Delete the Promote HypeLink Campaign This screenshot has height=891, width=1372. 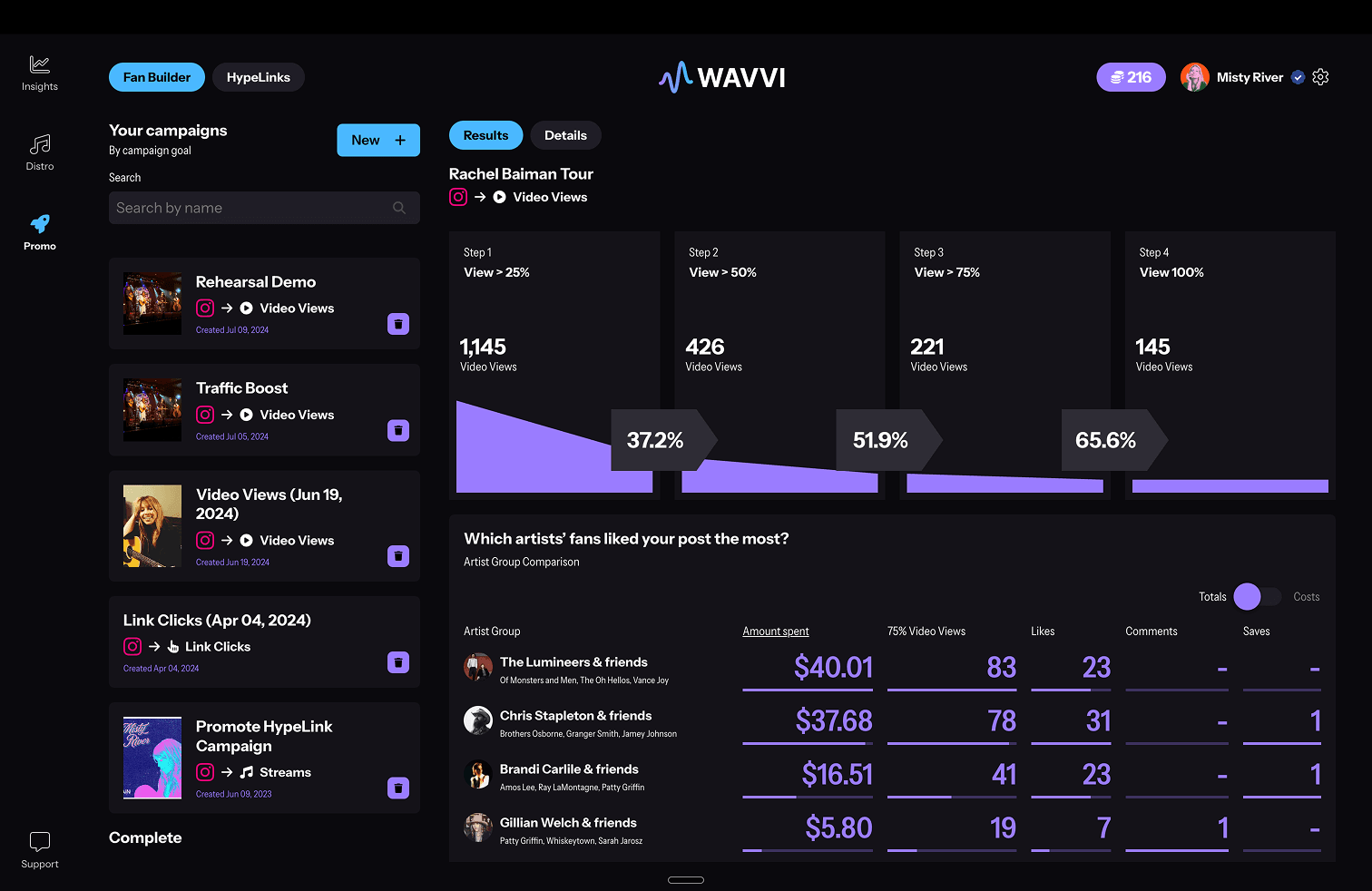pos(398,788)
